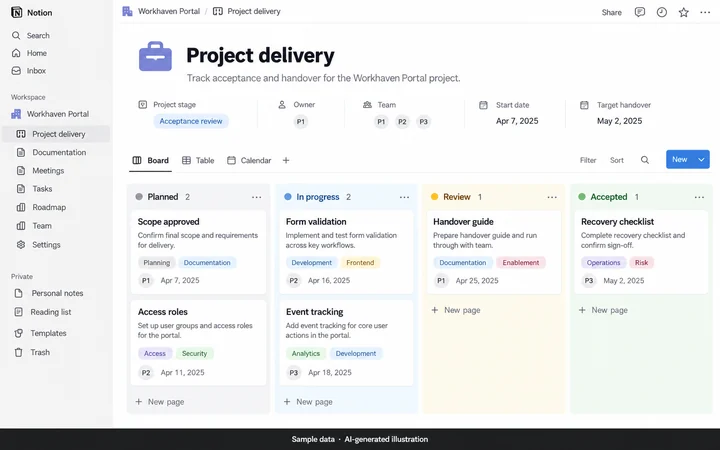Select Project delivery page in sidebar
Viewport: 720px width, 450px height.
56,134
